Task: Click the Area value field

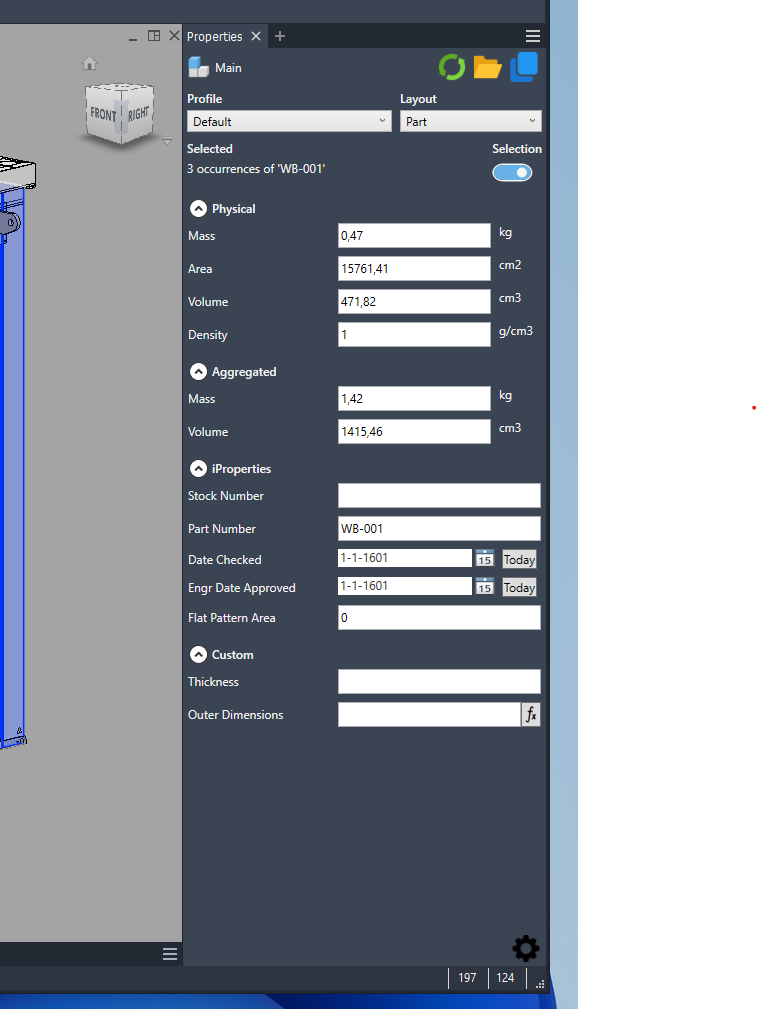Action: [x=414, y=268]
